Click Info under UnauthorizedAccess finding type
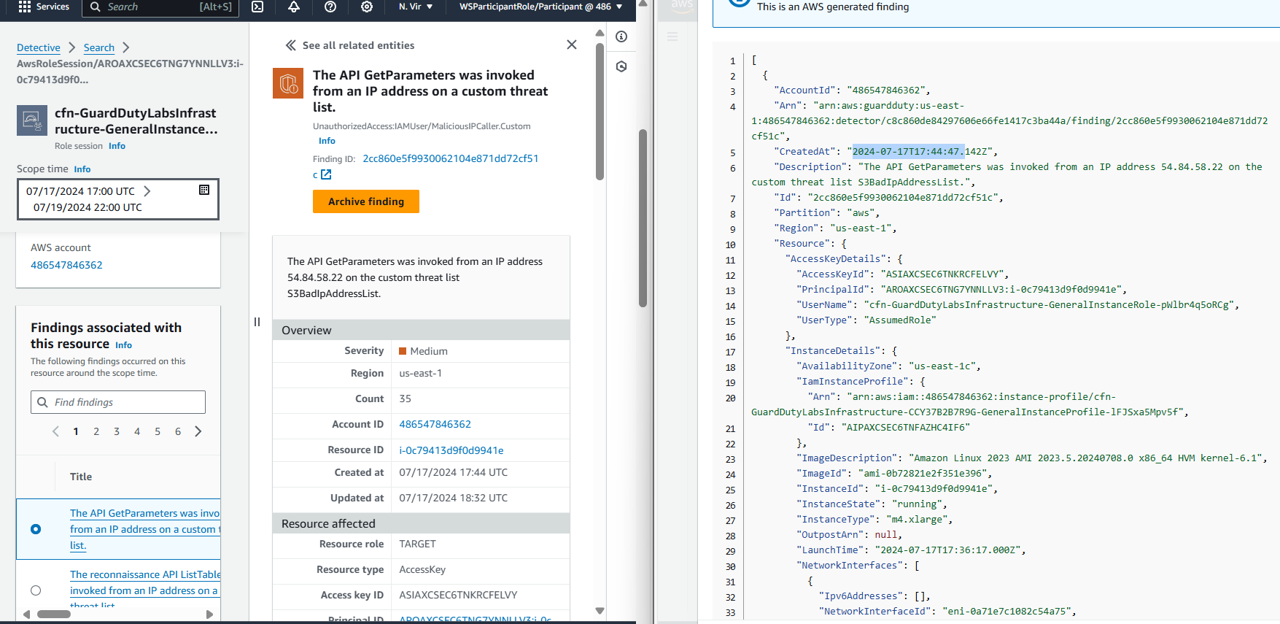The height and width of the screenshot is (624, 1280). pos(327,141)
